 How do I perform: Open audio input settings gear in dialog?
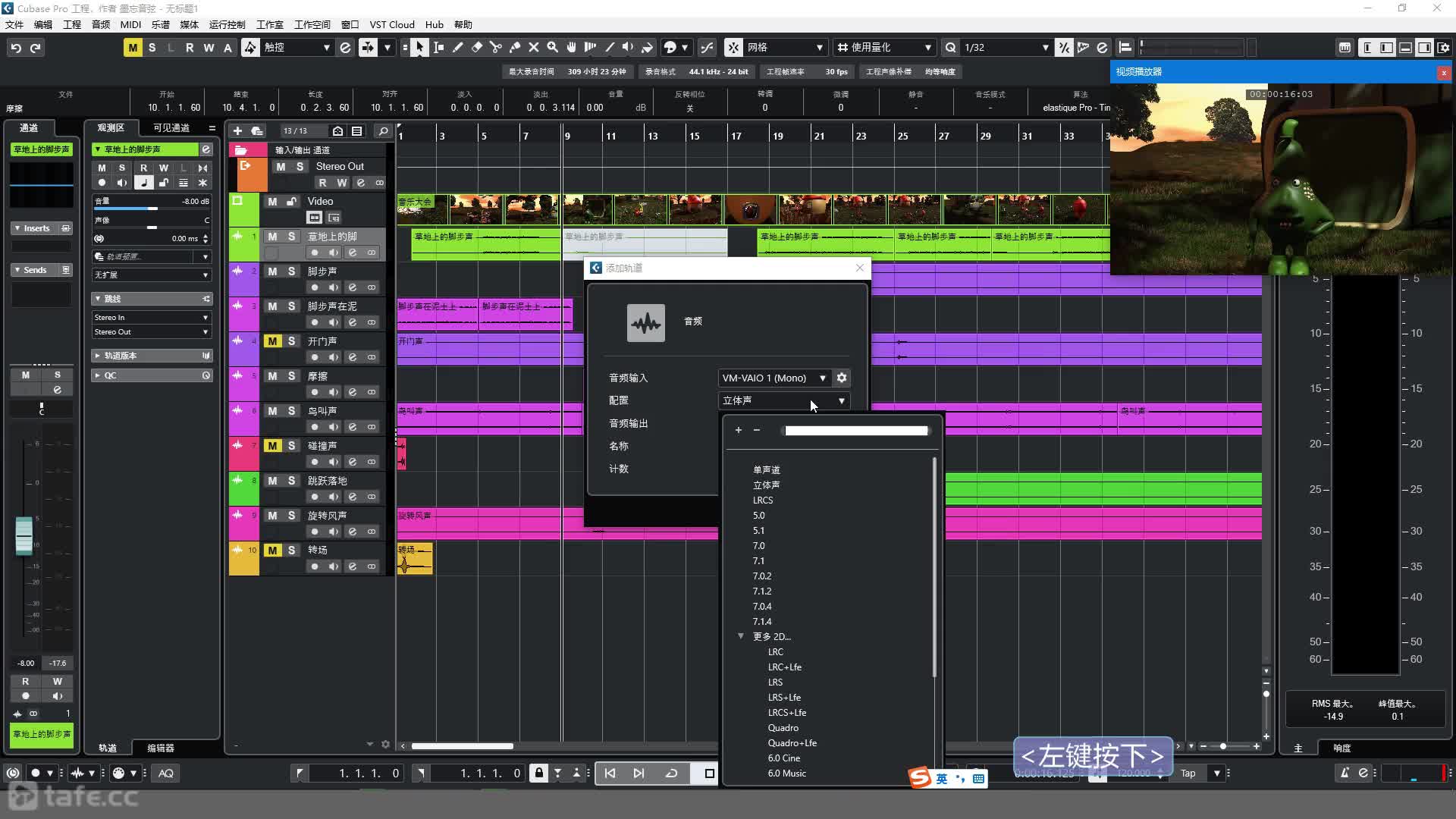[841, 378]
